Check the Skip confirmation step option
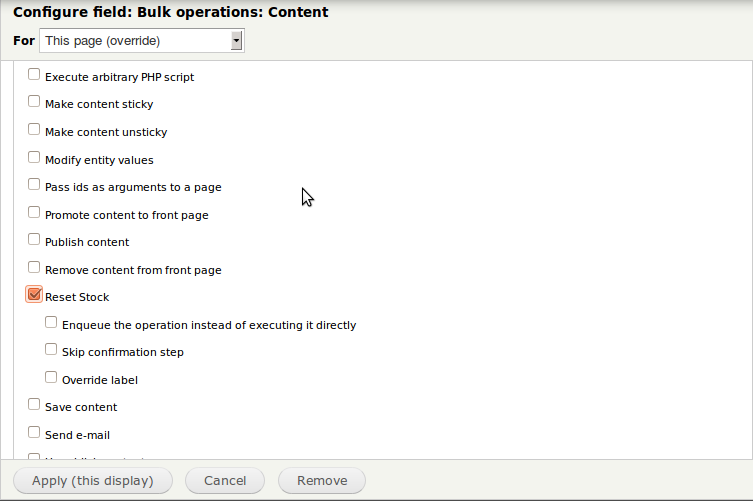 (51, 350)
